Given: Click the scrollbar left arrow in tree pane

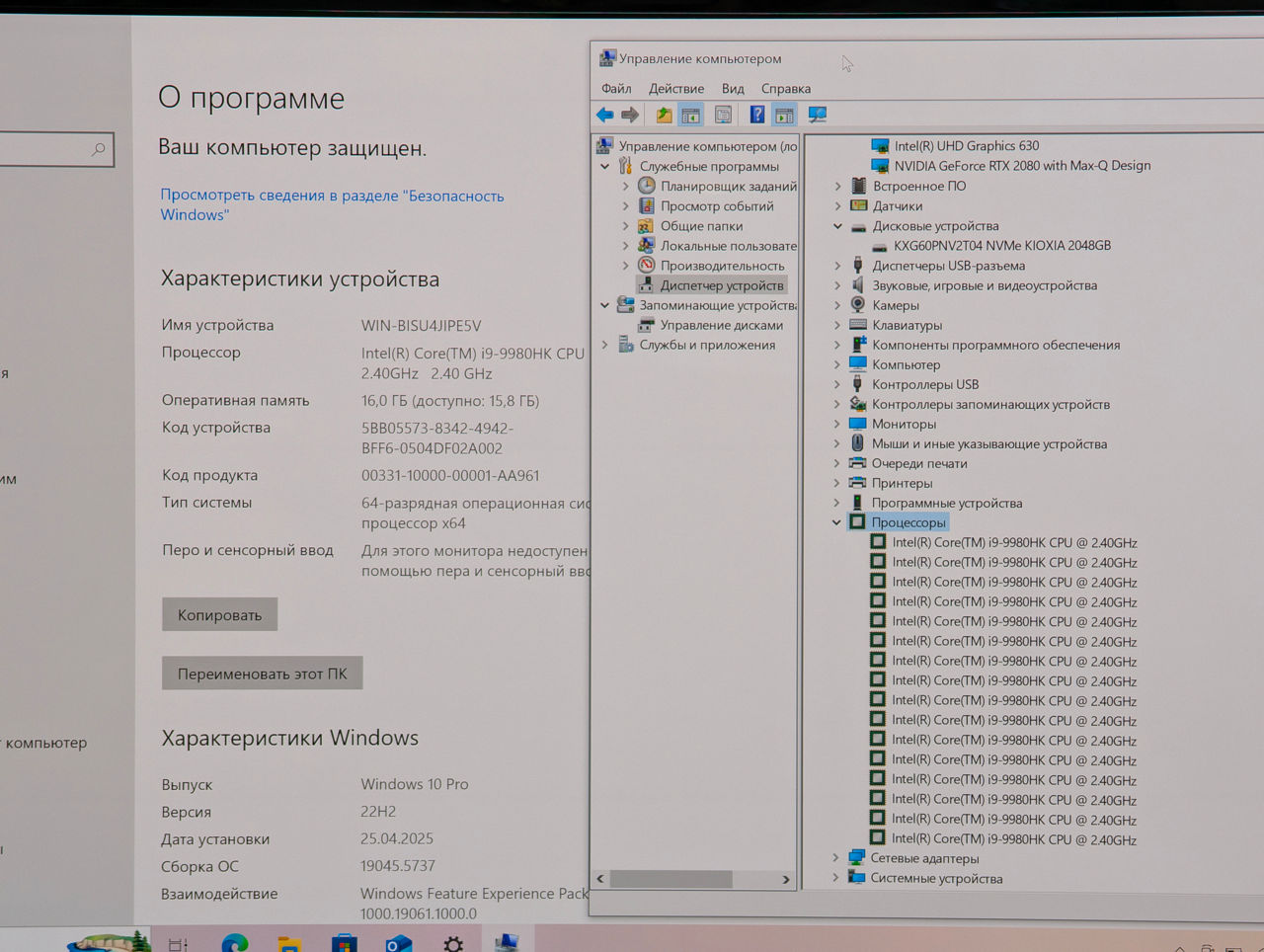Looking at the screenshot, I should pos(600,879).
